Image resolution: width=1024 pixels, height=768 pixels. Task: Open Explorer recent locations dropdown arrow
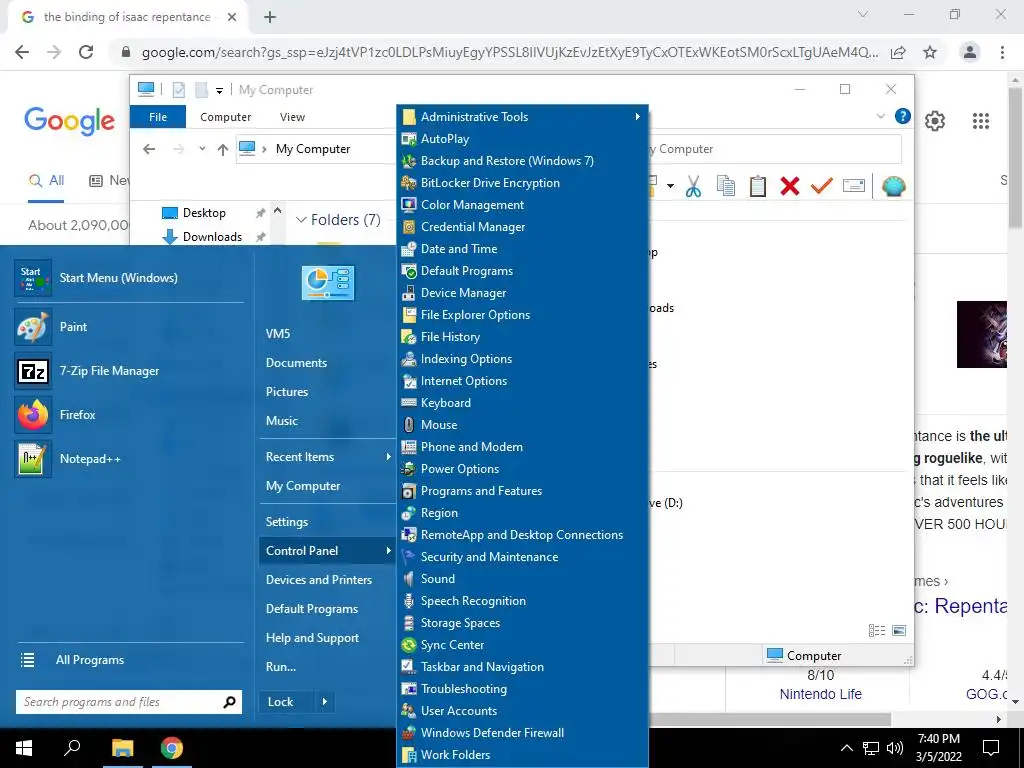(202, 149)
